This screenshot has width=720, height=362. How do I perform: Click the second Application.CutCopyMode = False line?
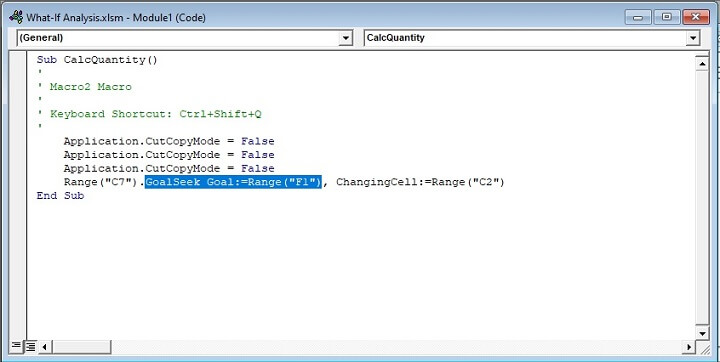point(169,155)
